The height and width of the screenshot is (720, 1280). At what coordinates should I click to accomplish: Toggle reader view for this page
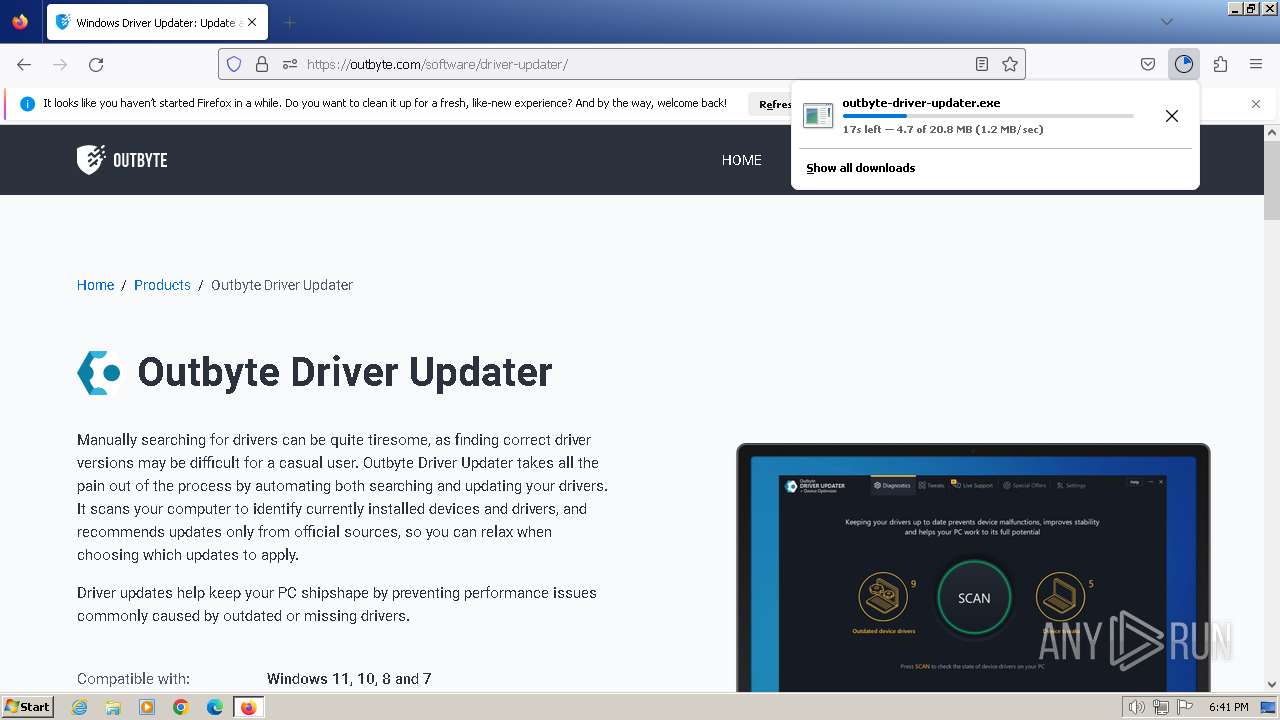tap(982, 64)
